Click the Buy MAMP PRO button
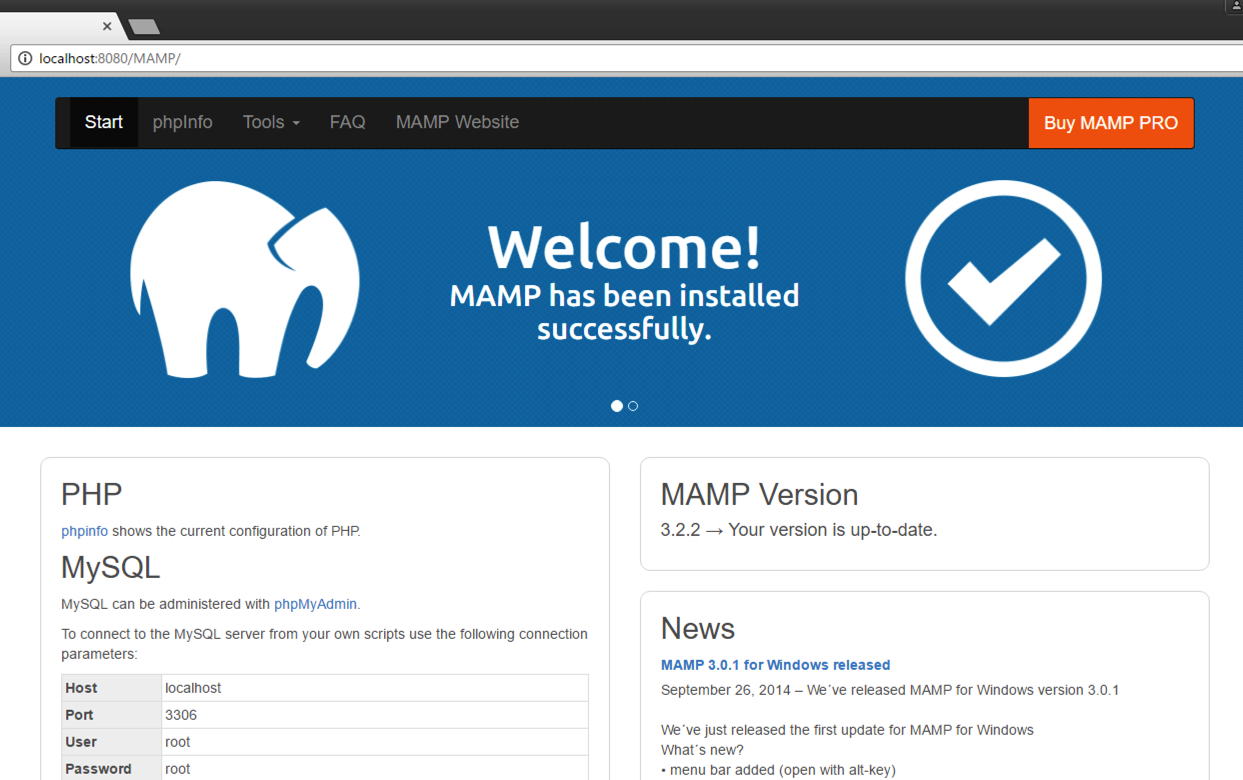 point(1110,122)
